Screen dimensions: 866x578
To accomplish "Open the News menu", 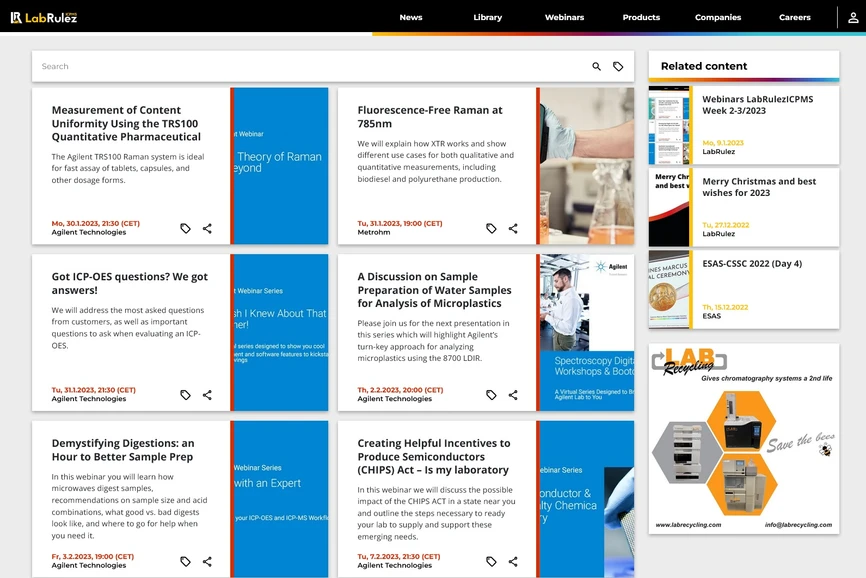I will point(411,18).
